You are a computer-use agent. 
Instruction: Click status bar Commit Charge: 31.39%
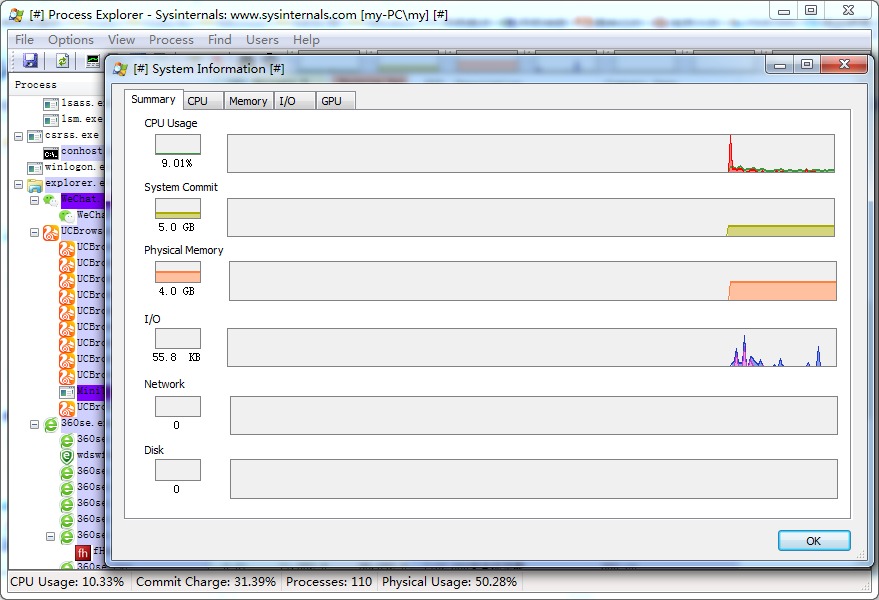pos(206,582)
